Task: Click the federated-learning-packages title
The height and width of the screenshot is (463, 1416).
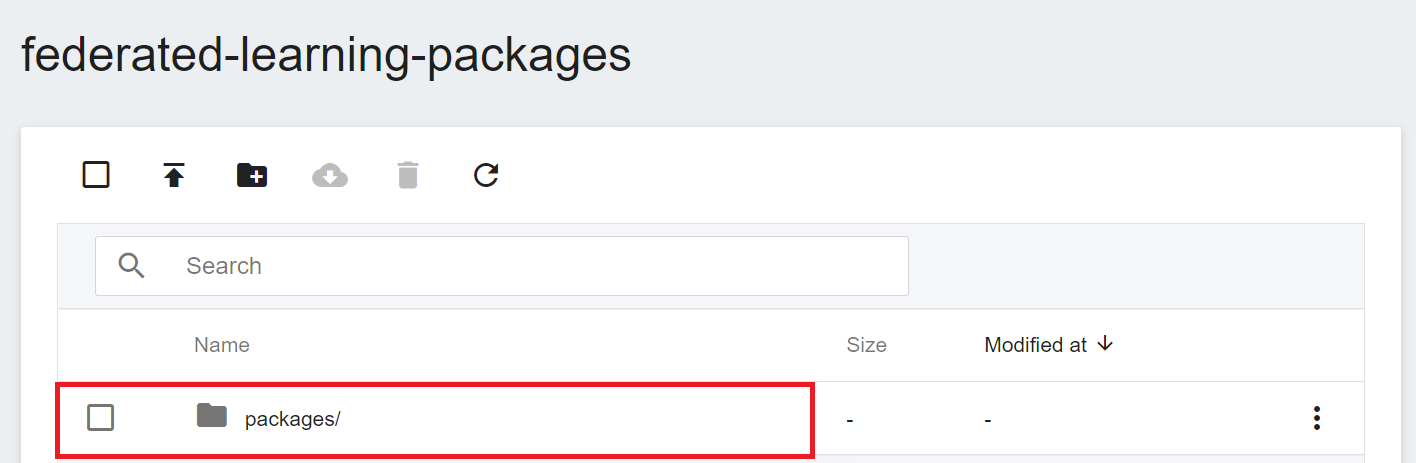Action: coord(327,55)
